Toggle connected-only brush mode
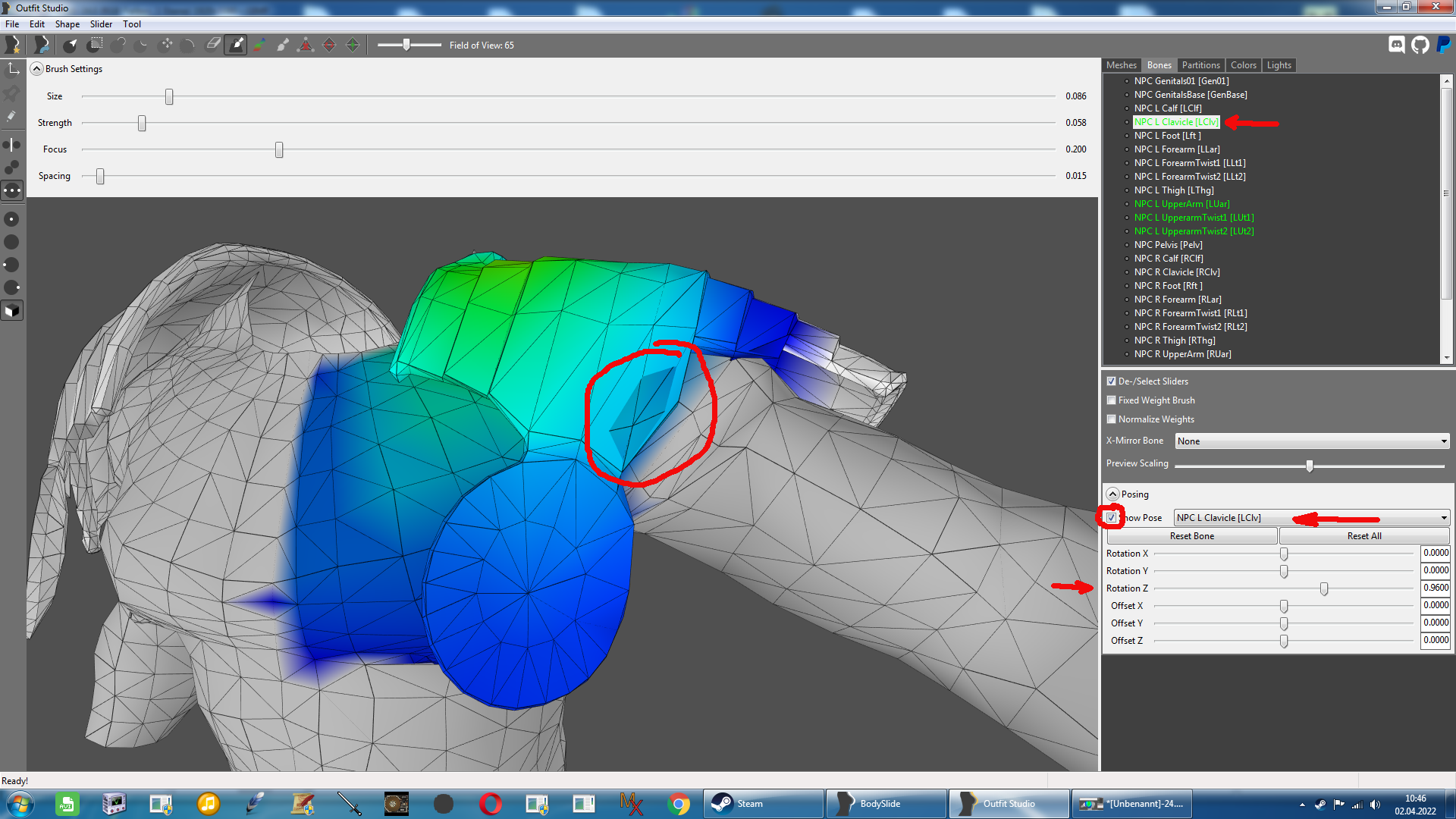 pos(12,167)
